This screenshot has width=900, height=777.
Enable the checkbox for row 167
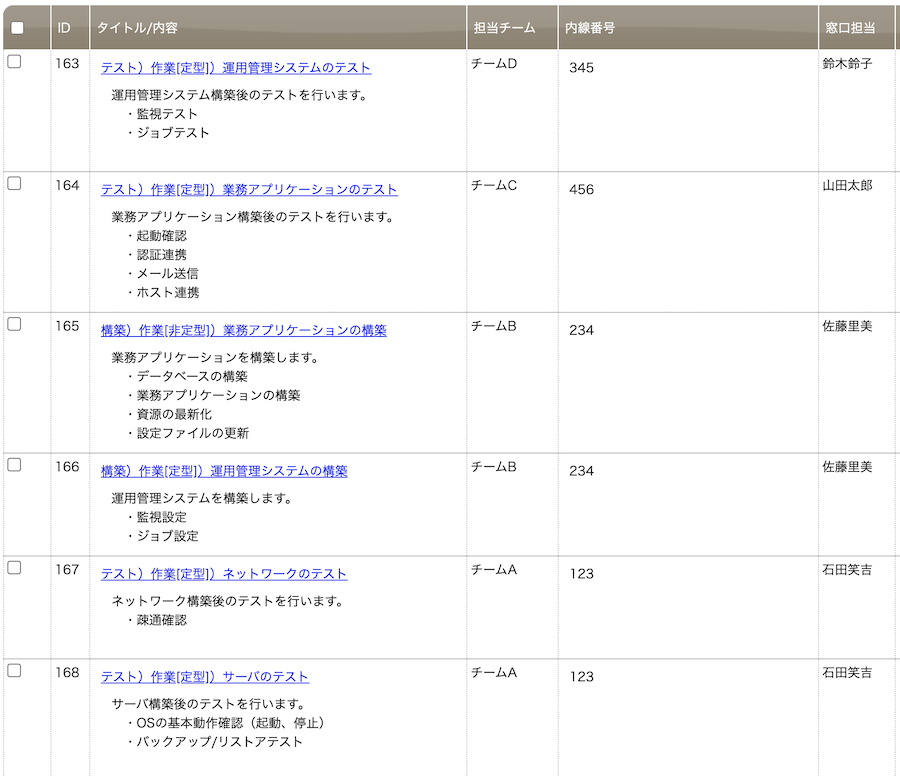point(14,567)
